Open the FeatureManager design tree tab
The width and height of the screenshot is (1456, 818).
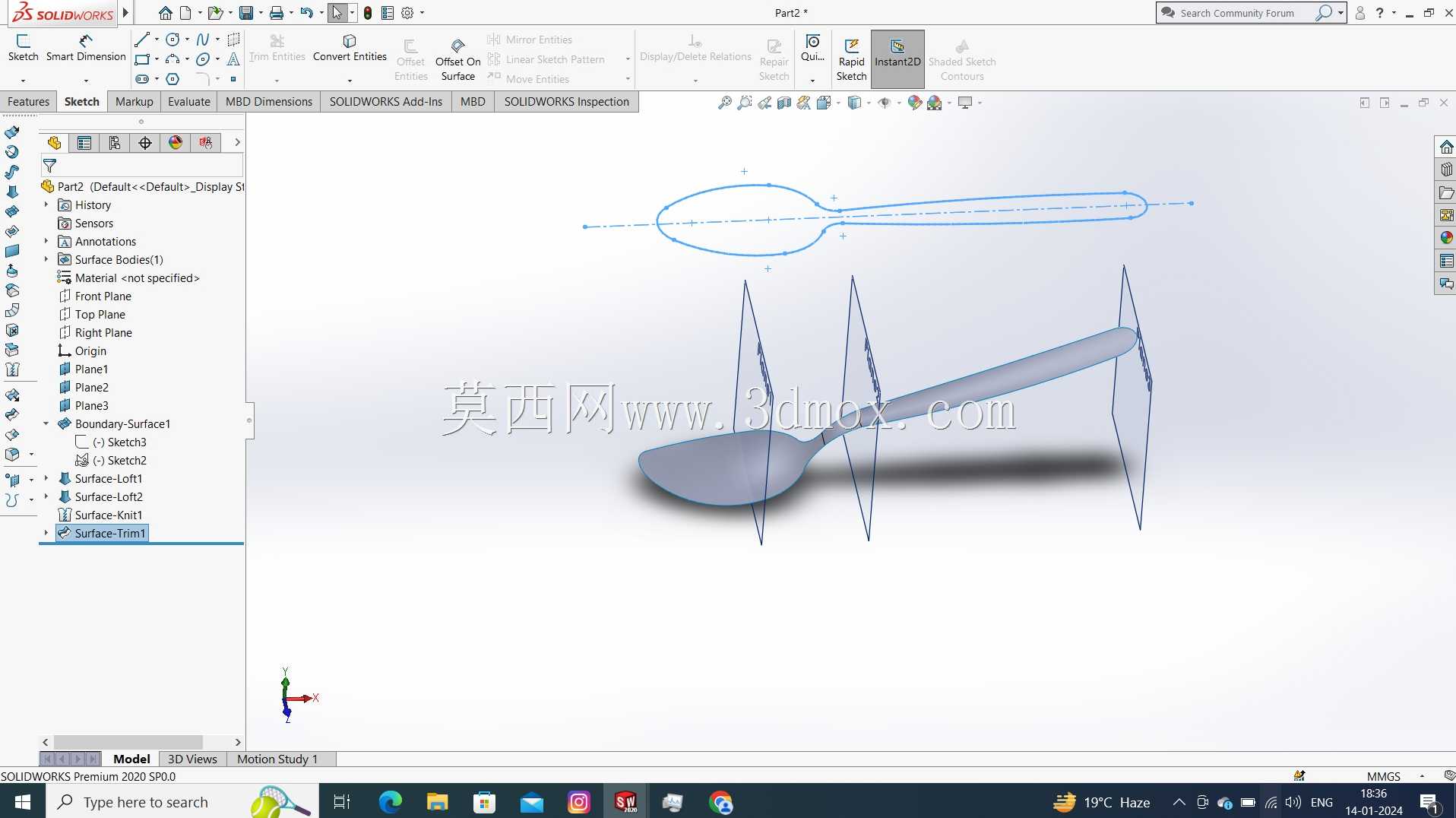point(54,143)
